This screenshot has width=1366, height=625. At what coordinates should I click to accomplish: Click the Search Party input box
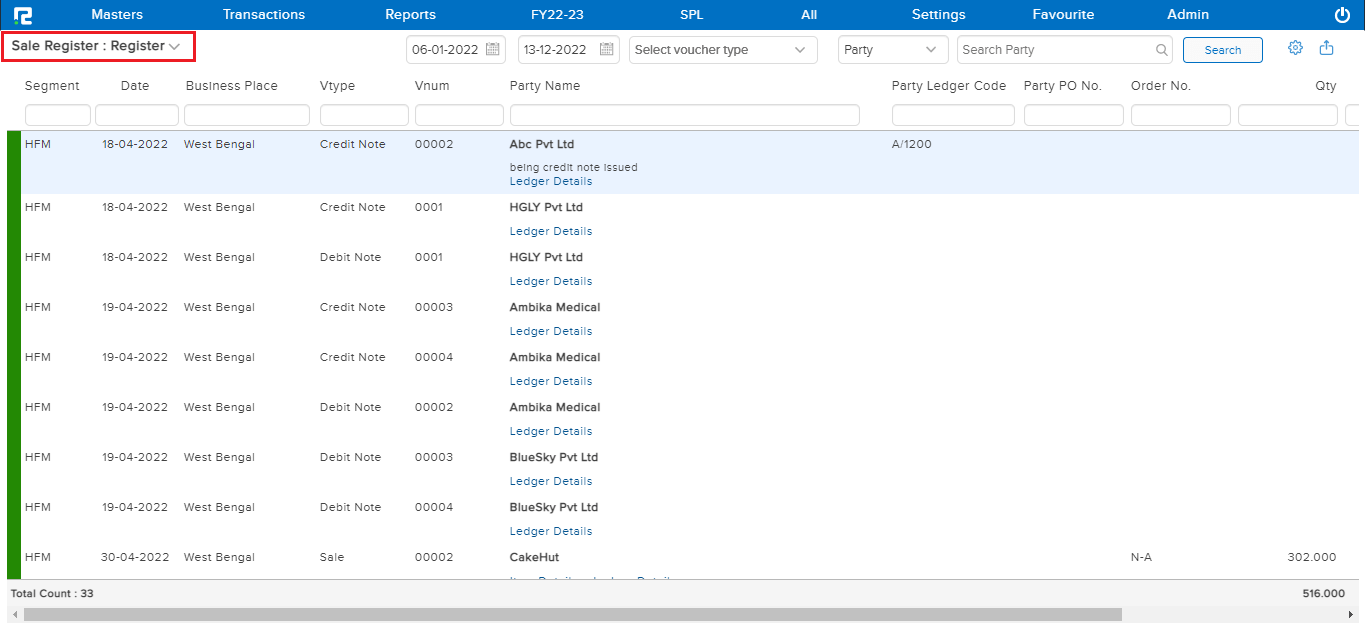[x=1055, y=50]
